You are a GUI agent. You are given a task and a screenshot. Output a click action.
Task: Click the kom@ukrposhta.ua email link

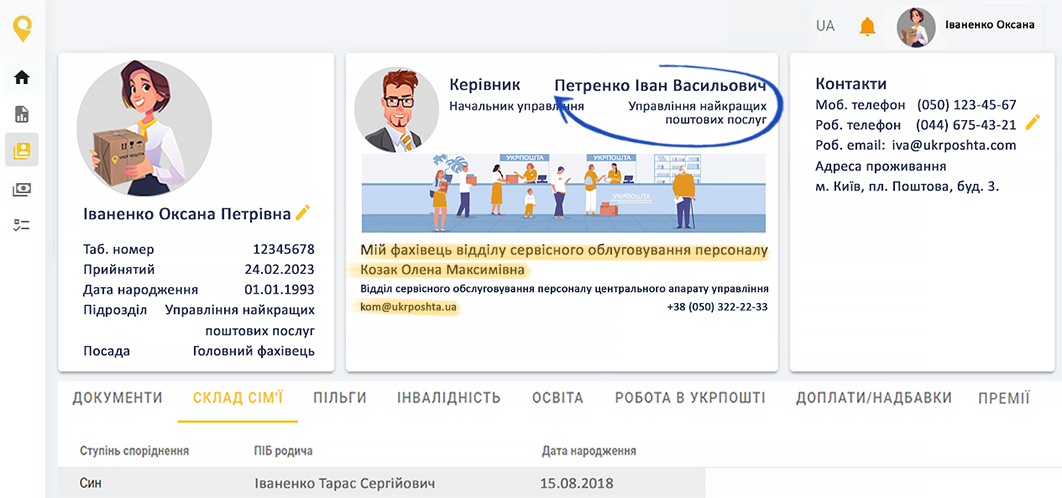tap(409, 307)
